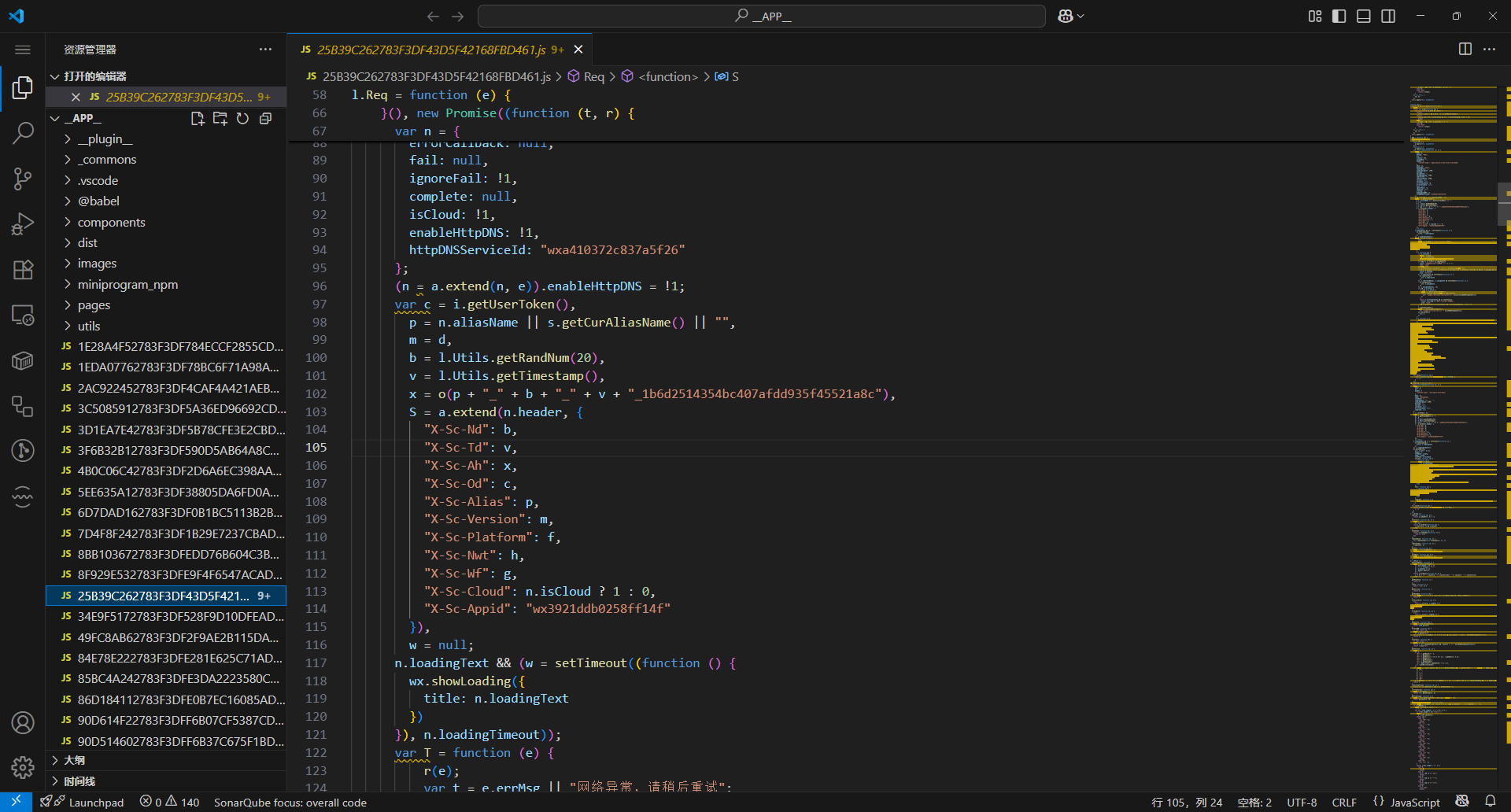Create new file in _APP_ folder
The image size is (1511, 812).
[x=198, y=118]
